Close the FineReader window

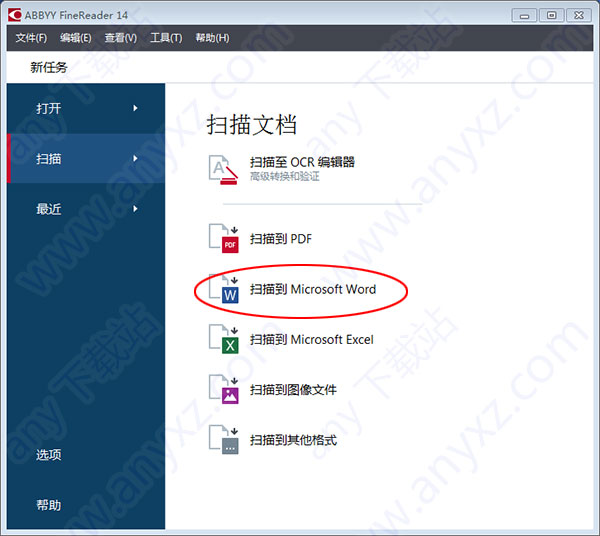pyautogui.click(x=579, y=16)
